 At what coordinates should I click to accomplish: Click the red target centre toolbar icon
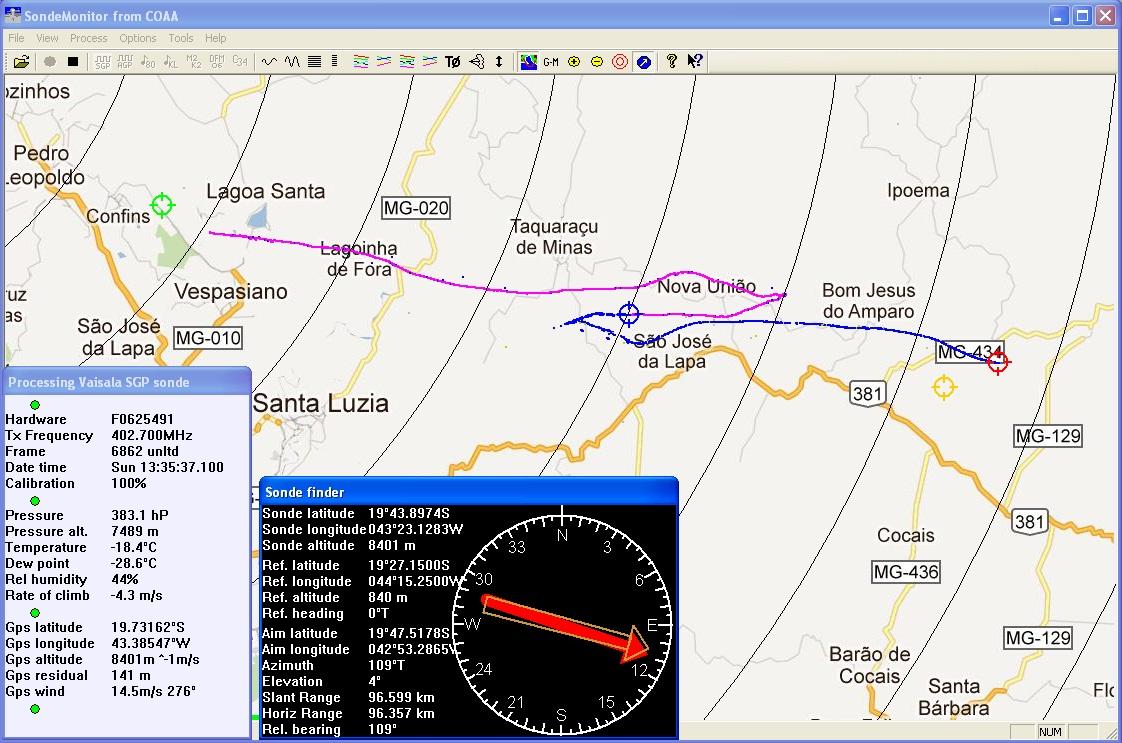[x=620, y=62]
